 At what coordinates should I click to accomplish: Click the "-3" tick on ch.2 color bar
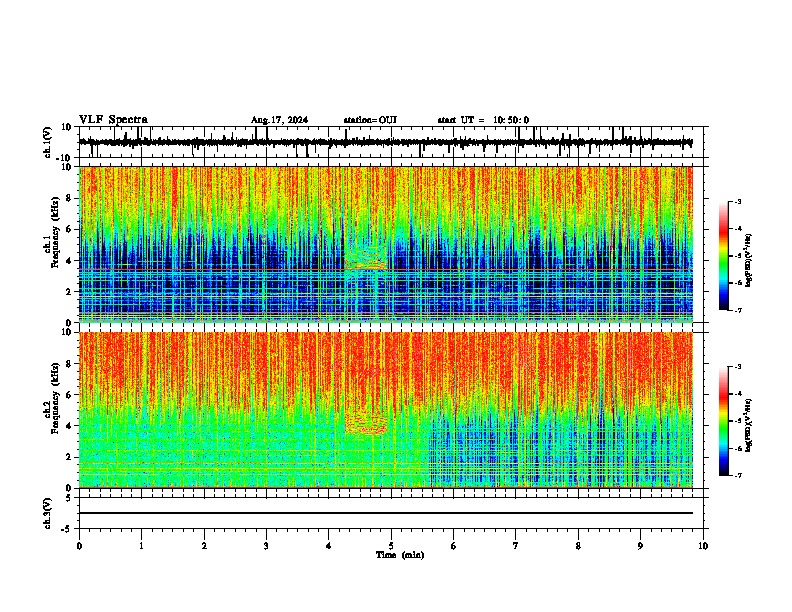coord(737,367)
